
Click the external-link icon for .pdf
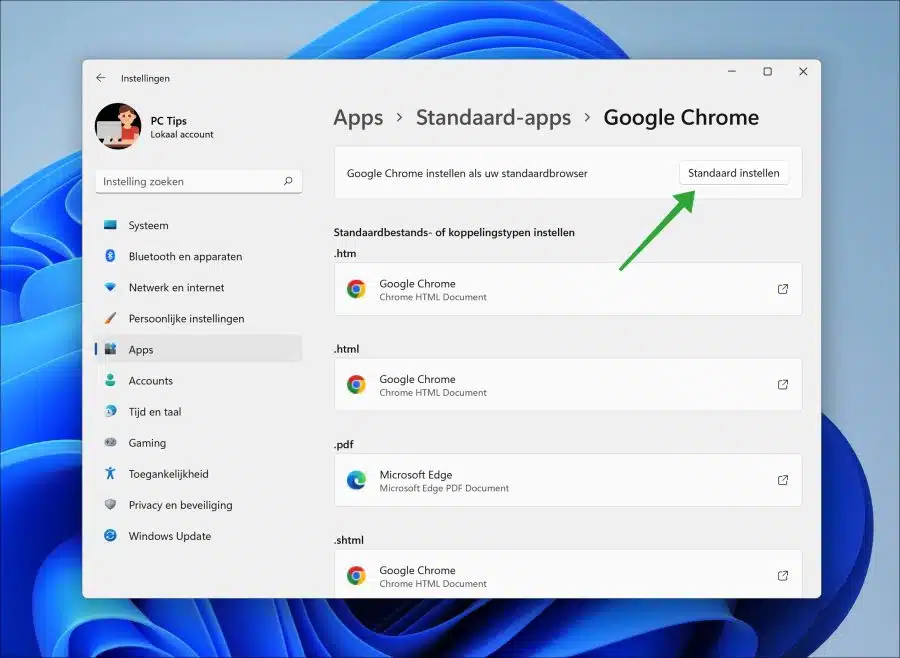[783, 480]
